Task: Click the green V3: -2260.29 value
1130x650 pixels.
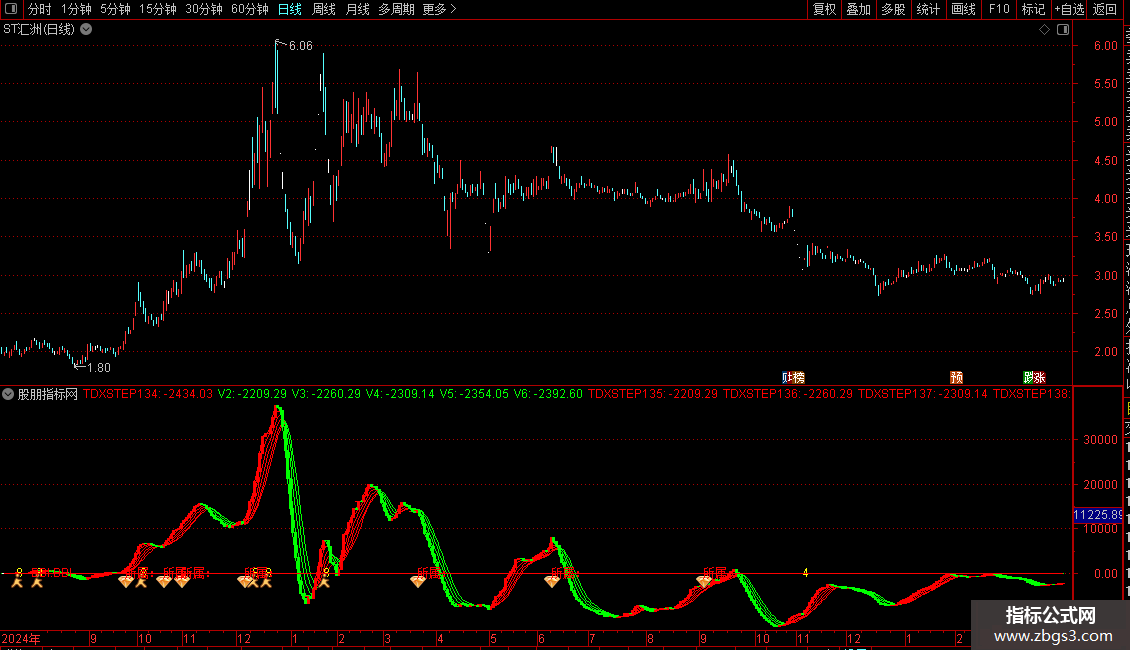Action: pos(326,394)
